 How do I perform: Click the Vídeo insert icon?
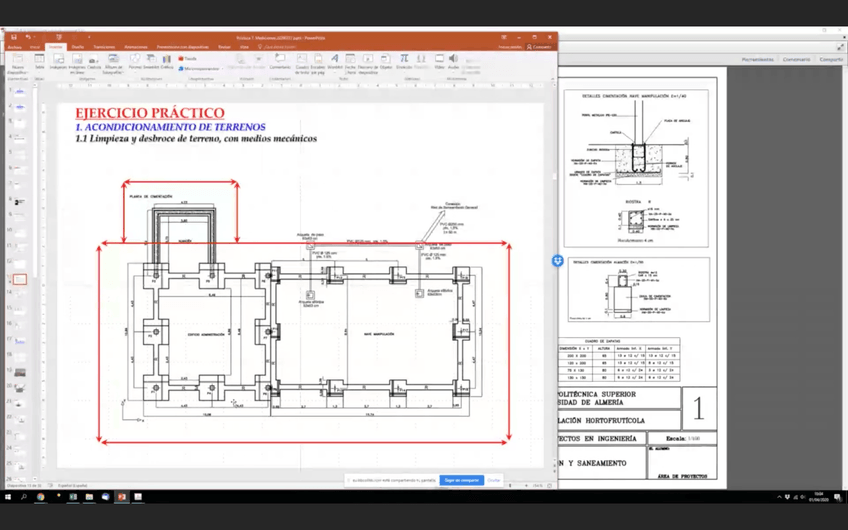pos(439,61)
